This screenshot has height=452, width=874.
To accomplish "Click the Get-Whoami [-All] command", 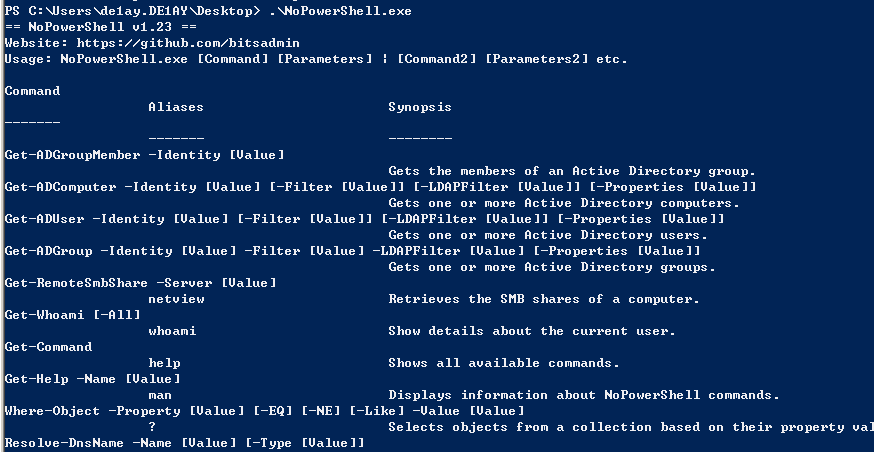I will point(72,315).
